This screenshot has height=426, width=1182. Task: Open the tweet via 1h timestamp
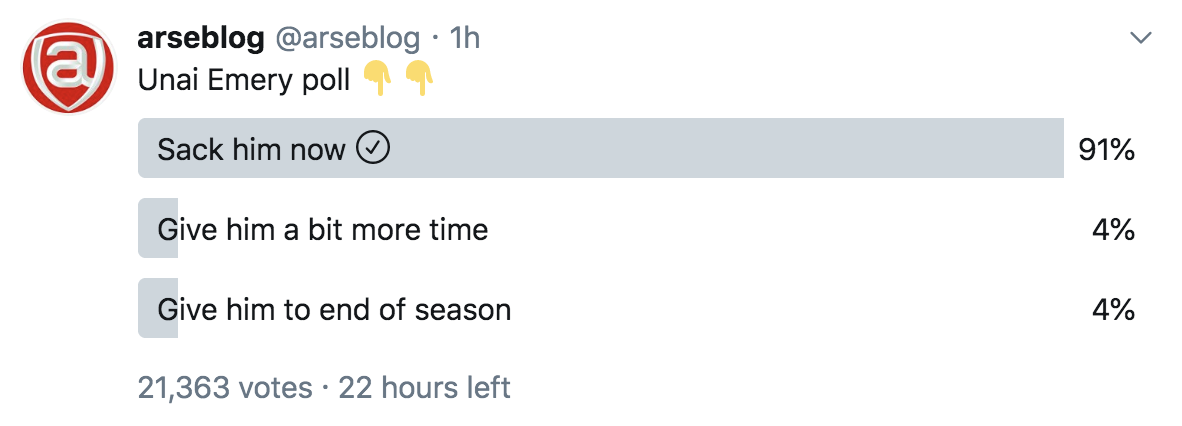click(x=464, y=38)
